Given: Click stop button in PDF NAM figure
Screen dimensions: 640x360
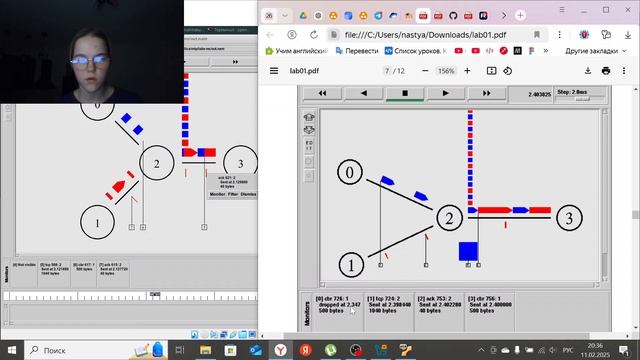Looking at the screenshot, I should tap(405, 93).
